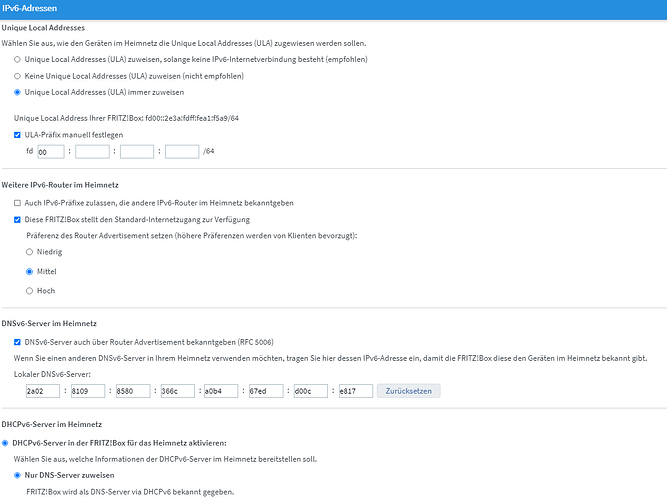667x500 pixels.
Task: Click the second empty ULA prefix field
Action: (x=92, y=151)
